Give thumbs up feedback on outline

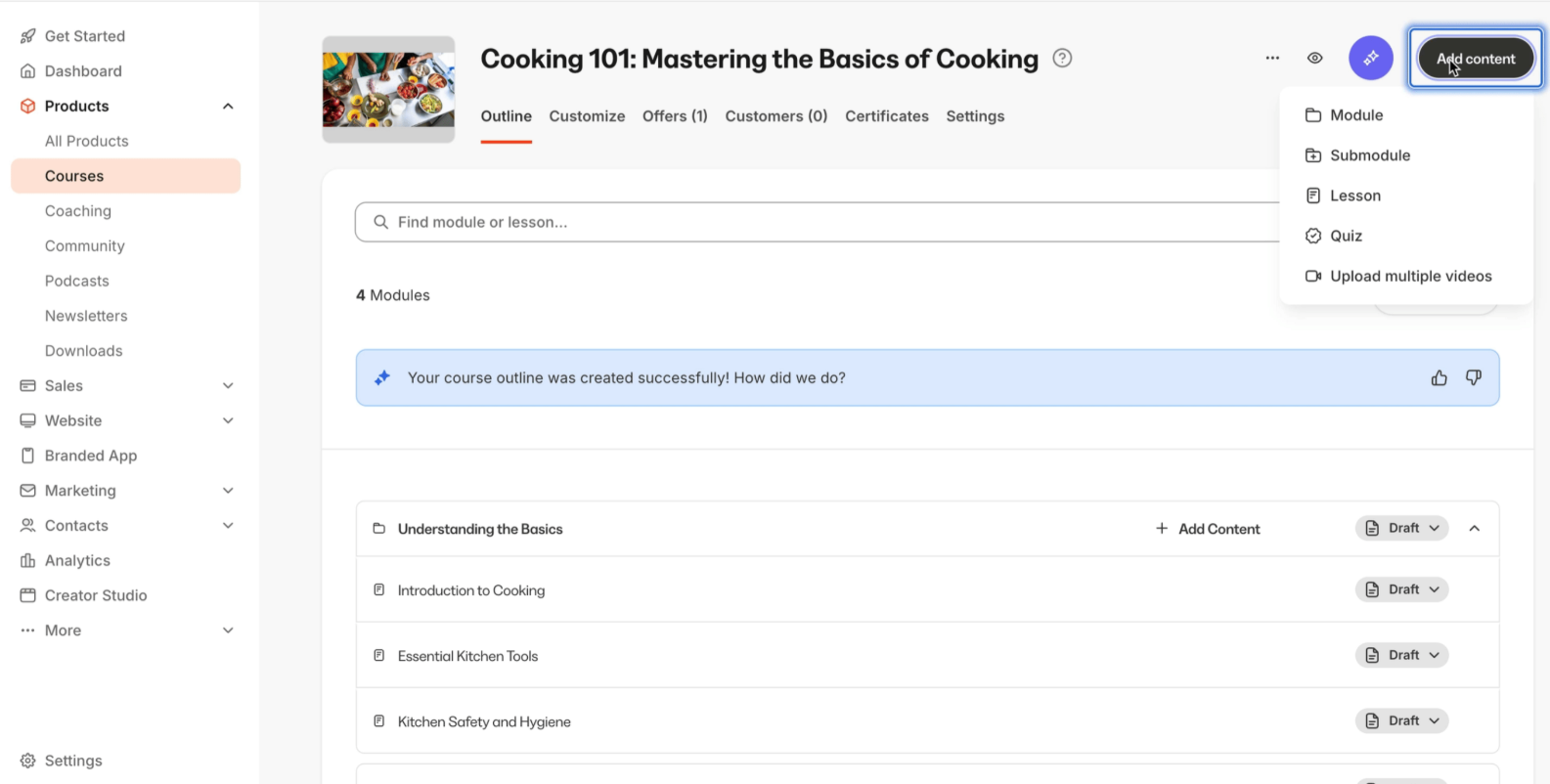(x=1439, y=378)
